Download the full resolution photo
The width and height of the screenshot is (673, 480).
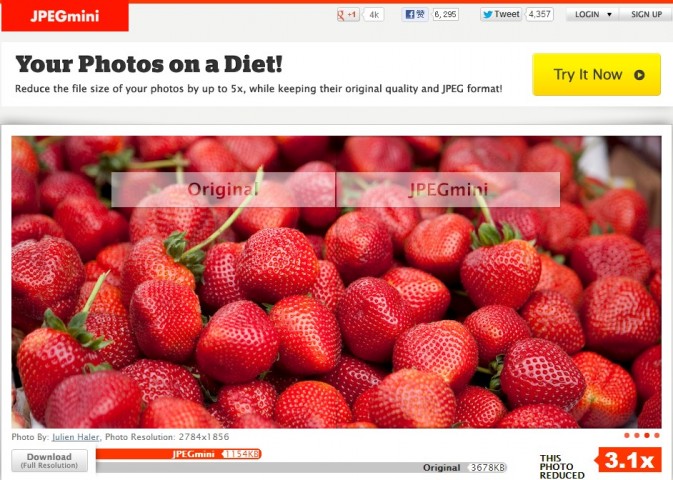pos(49,460)
